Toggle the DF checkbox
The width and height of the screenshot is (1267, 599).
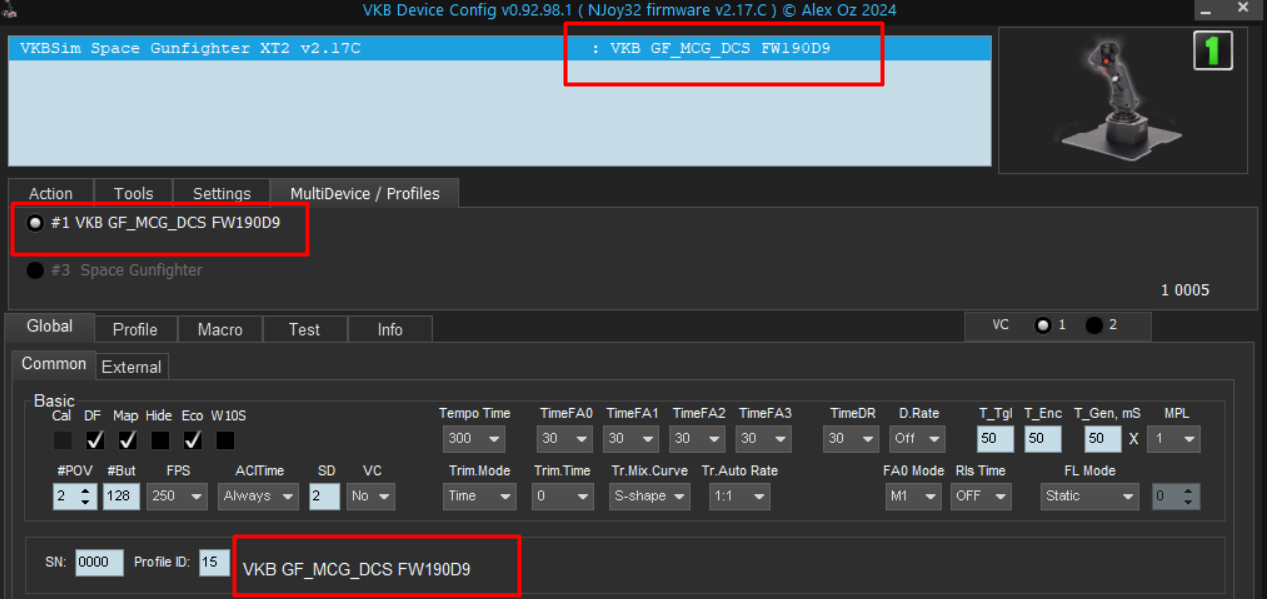click(x=95, y=439)
